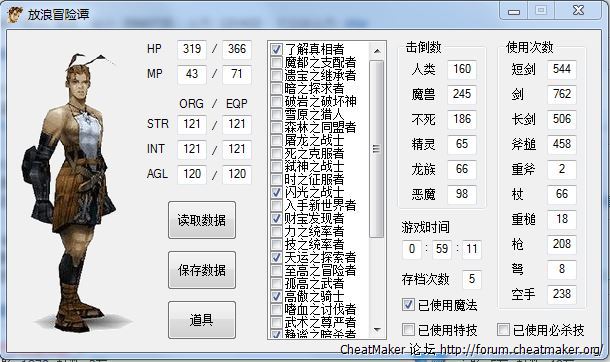
Task: Check the 嗜血之讨伐者 checkbox
Action: tap(276, 310)
